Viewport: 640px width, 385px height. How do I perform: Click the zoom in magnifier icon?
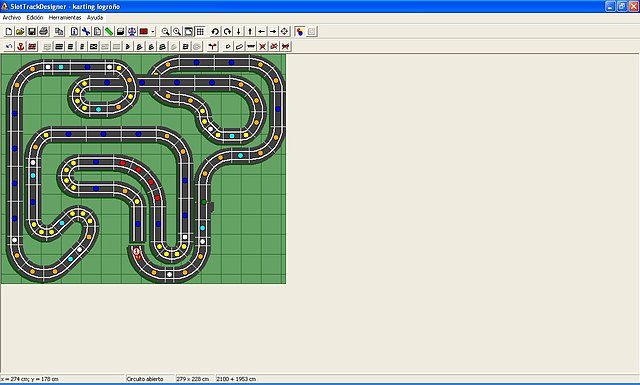[x=165, y=31]
